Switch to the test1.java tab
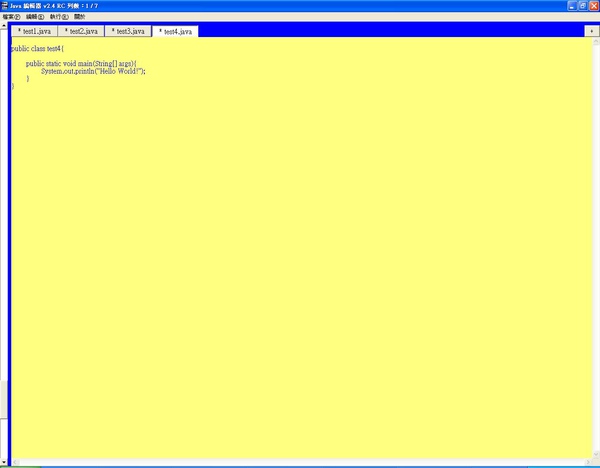The image size is (600, 468). [34, 31]
